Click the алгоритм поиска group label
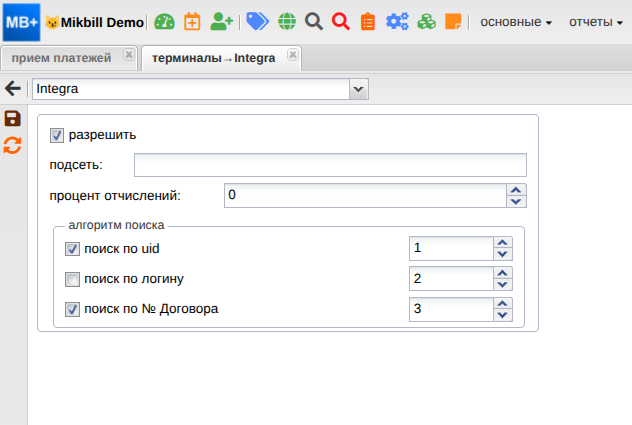 click(x=116, y=225)
